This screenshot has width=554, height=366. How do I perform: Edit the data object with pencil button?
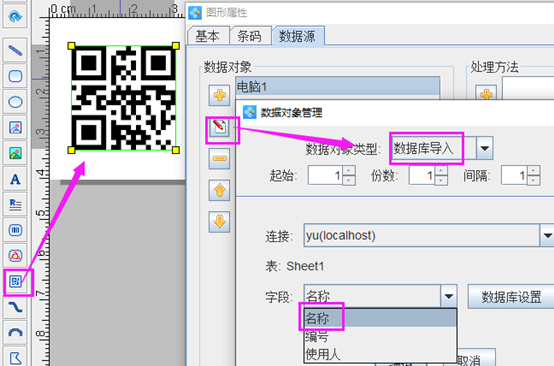(x=219, y=127)
